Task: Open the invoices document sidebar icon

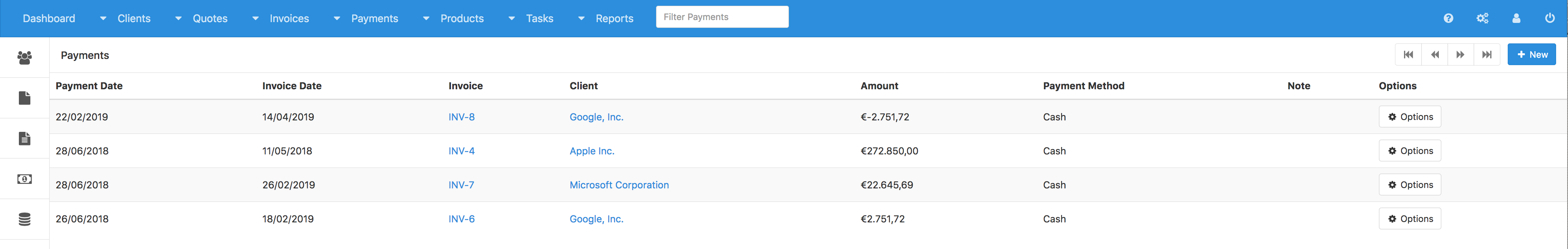Action: [24, 138]
